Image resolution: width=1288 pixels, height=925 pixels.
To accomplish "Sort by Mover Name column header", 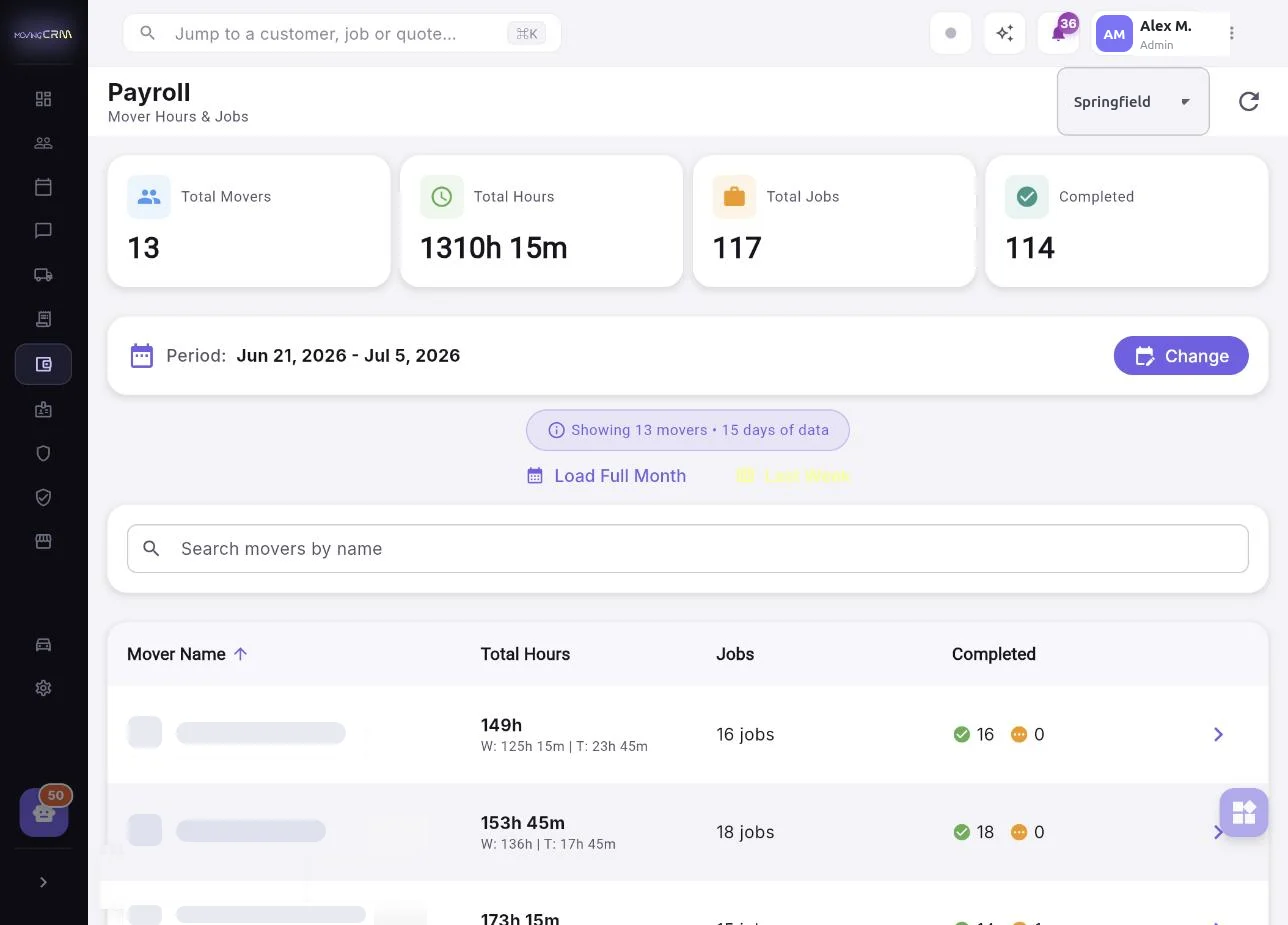I will (187, 654).
